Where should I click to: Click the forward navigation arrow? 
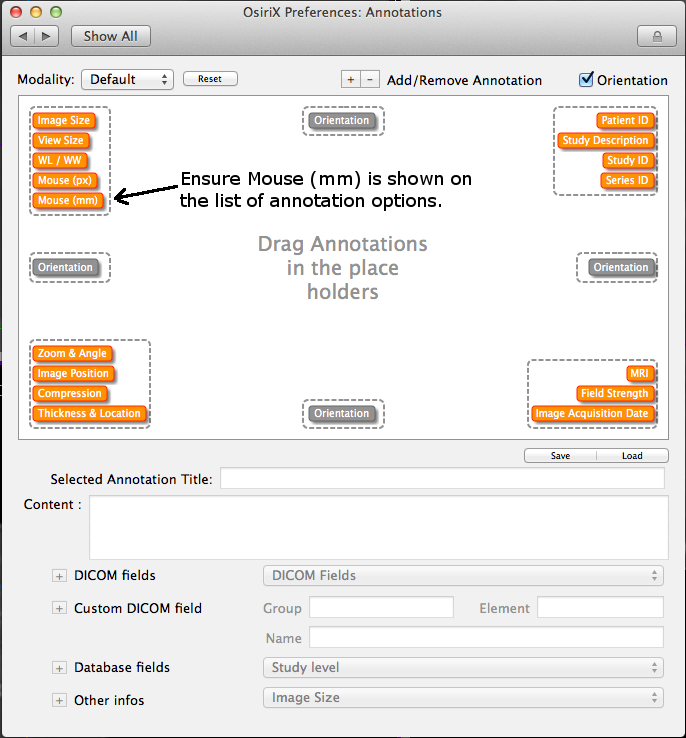click(46, 36)
